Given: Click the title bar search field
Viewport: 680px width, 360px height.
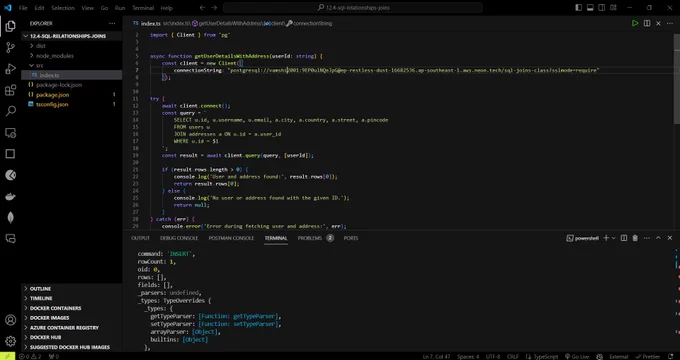Looking at the screenshot, I should (353, 8).
